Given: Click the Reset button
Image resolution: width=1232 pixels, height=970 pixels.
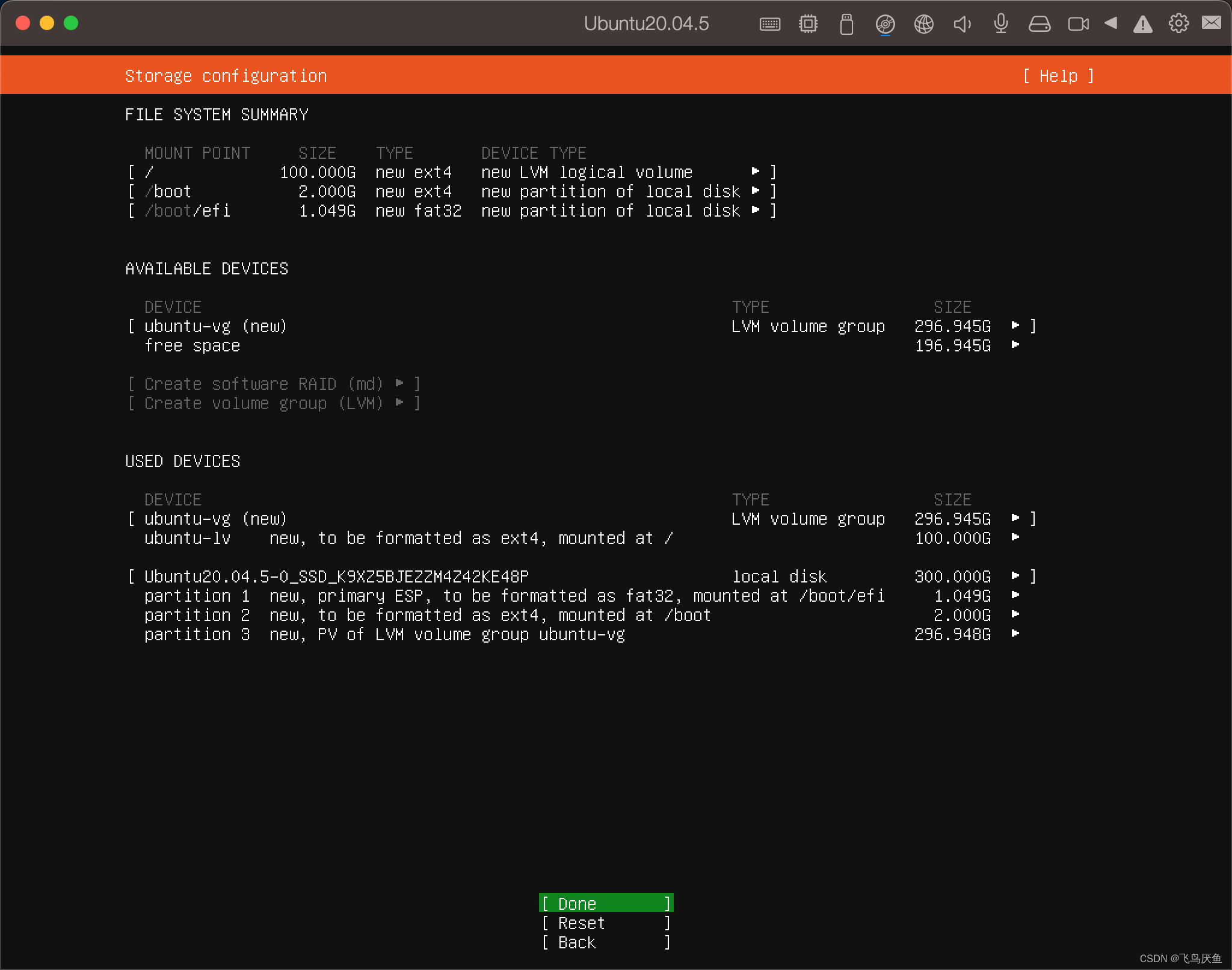Looking at the screenshot, I should point(606,922).
